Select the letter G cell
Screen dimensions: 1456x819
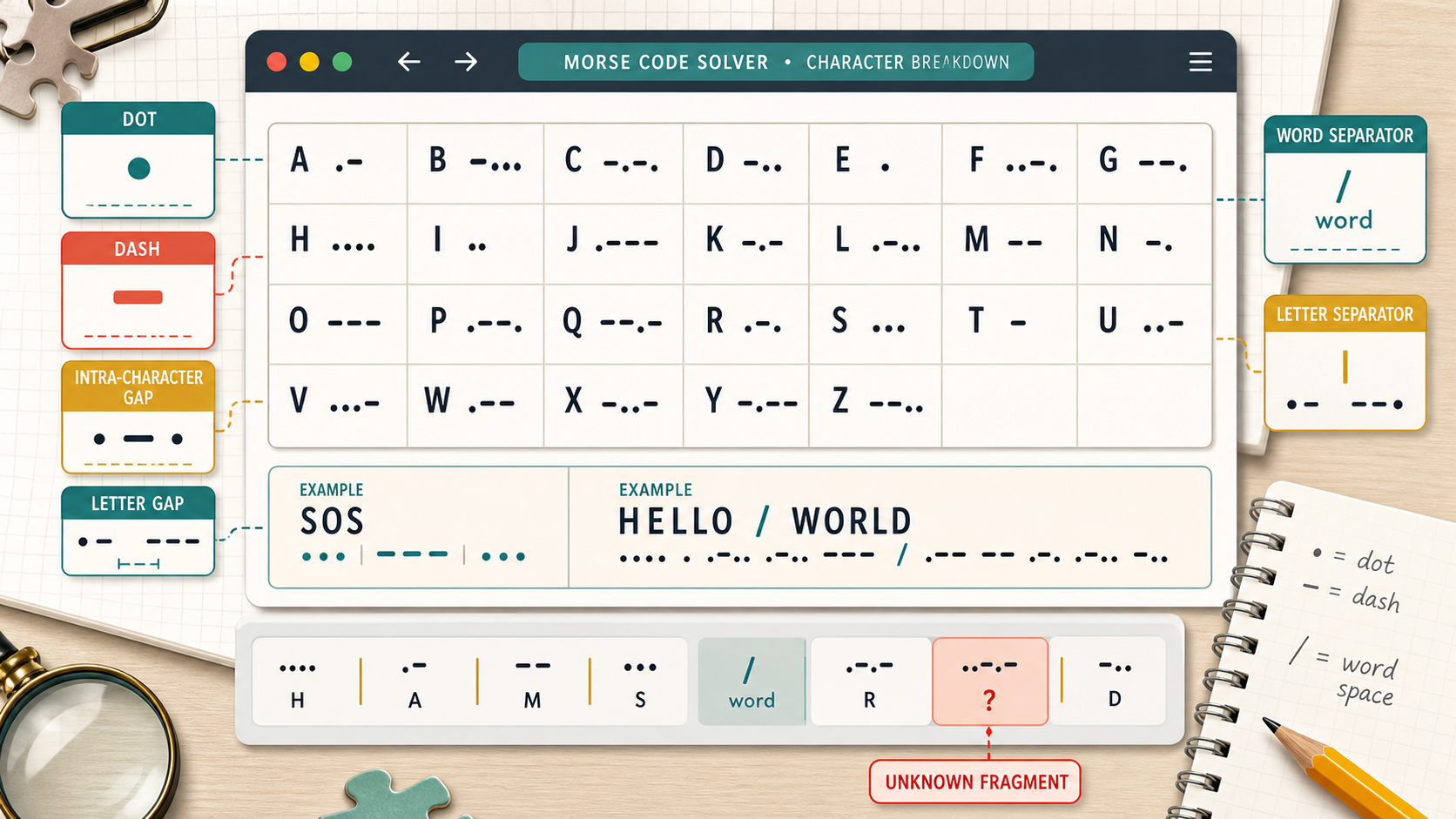point(1144,164)
